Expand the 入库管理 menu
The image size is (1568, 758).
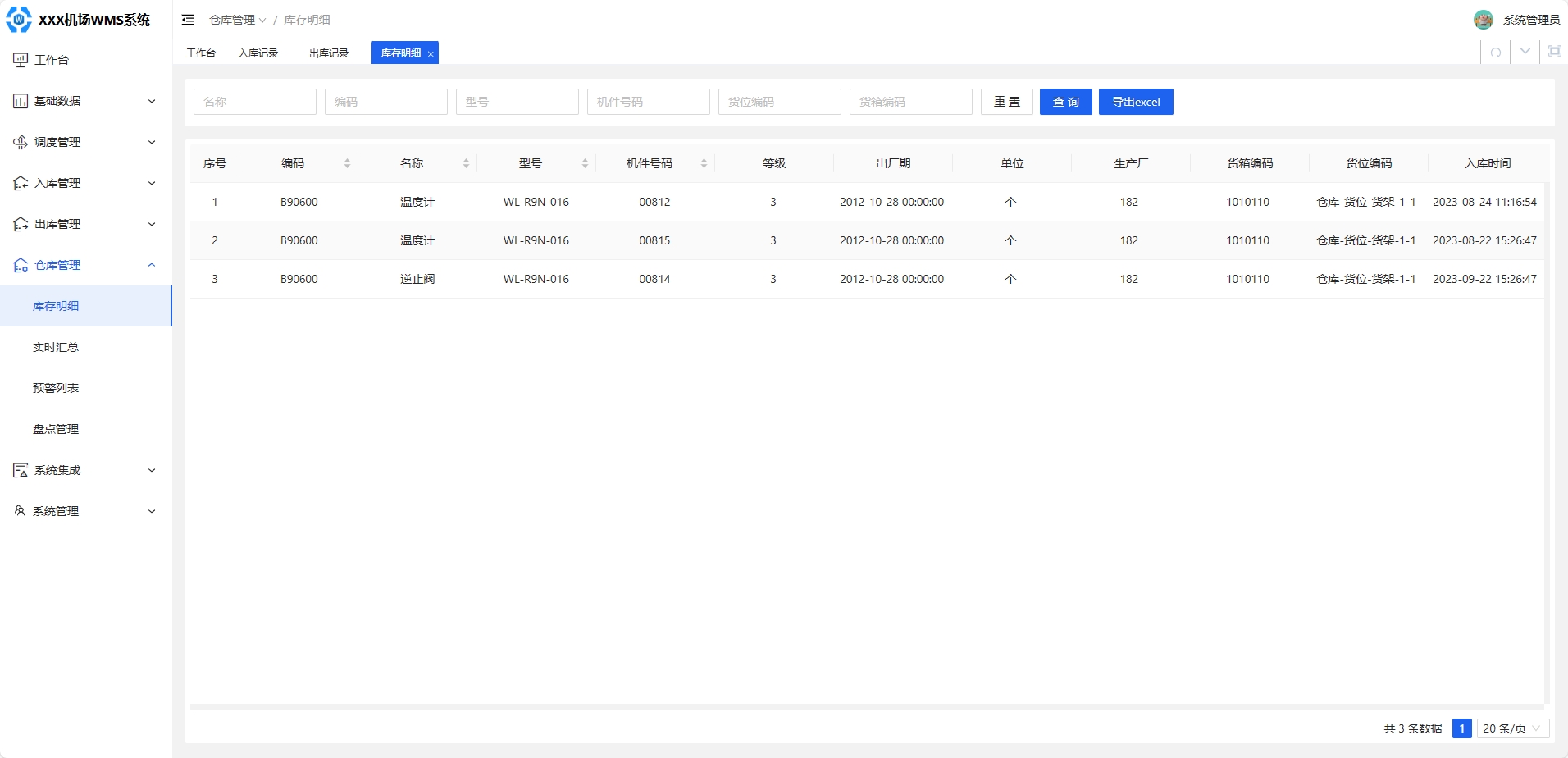(x=152, y=183)
